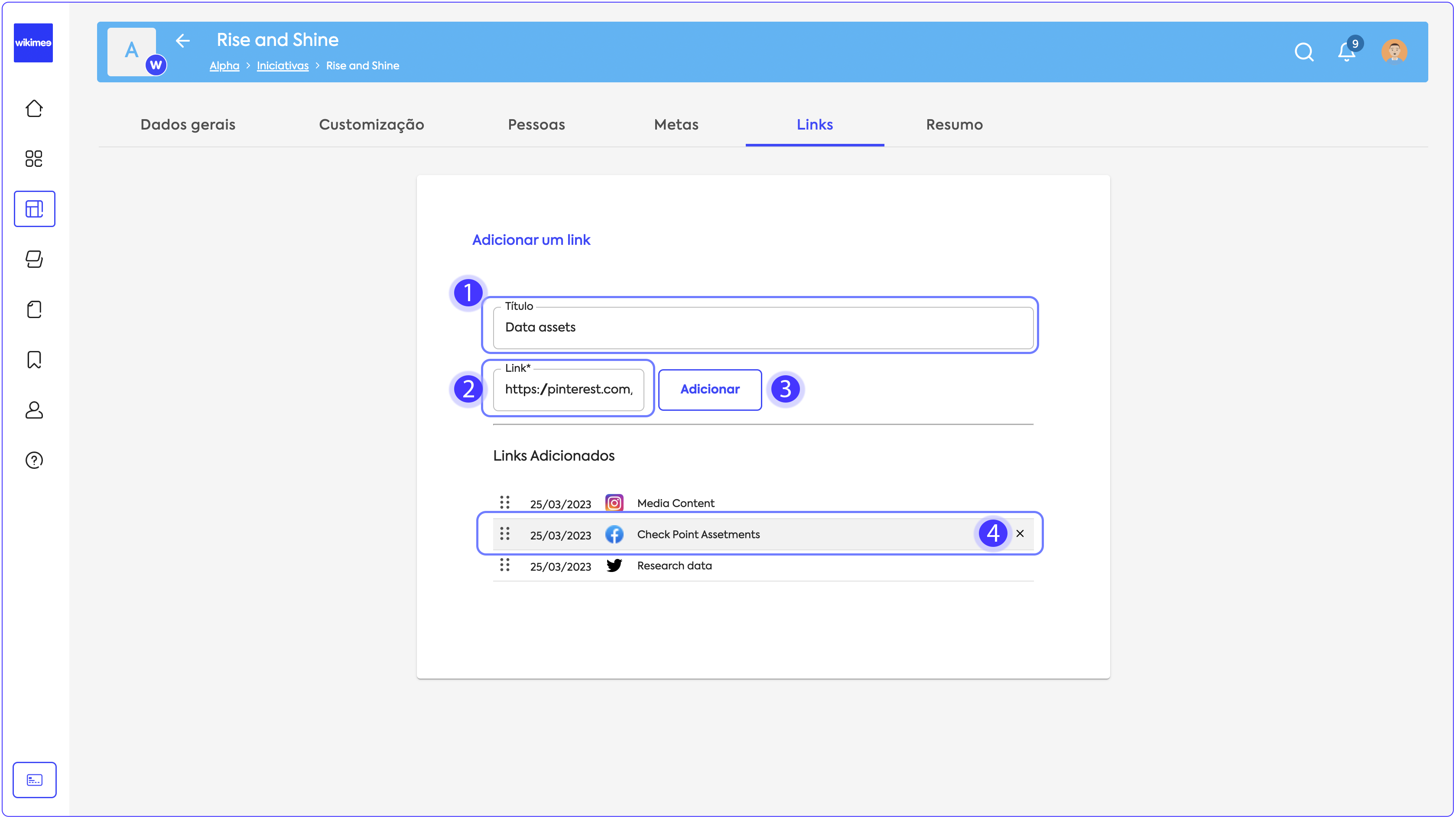The width and height of the screenshot is (1456, 819).
Task: Click the Adicionar button
Action: click(x=710, y=390)
